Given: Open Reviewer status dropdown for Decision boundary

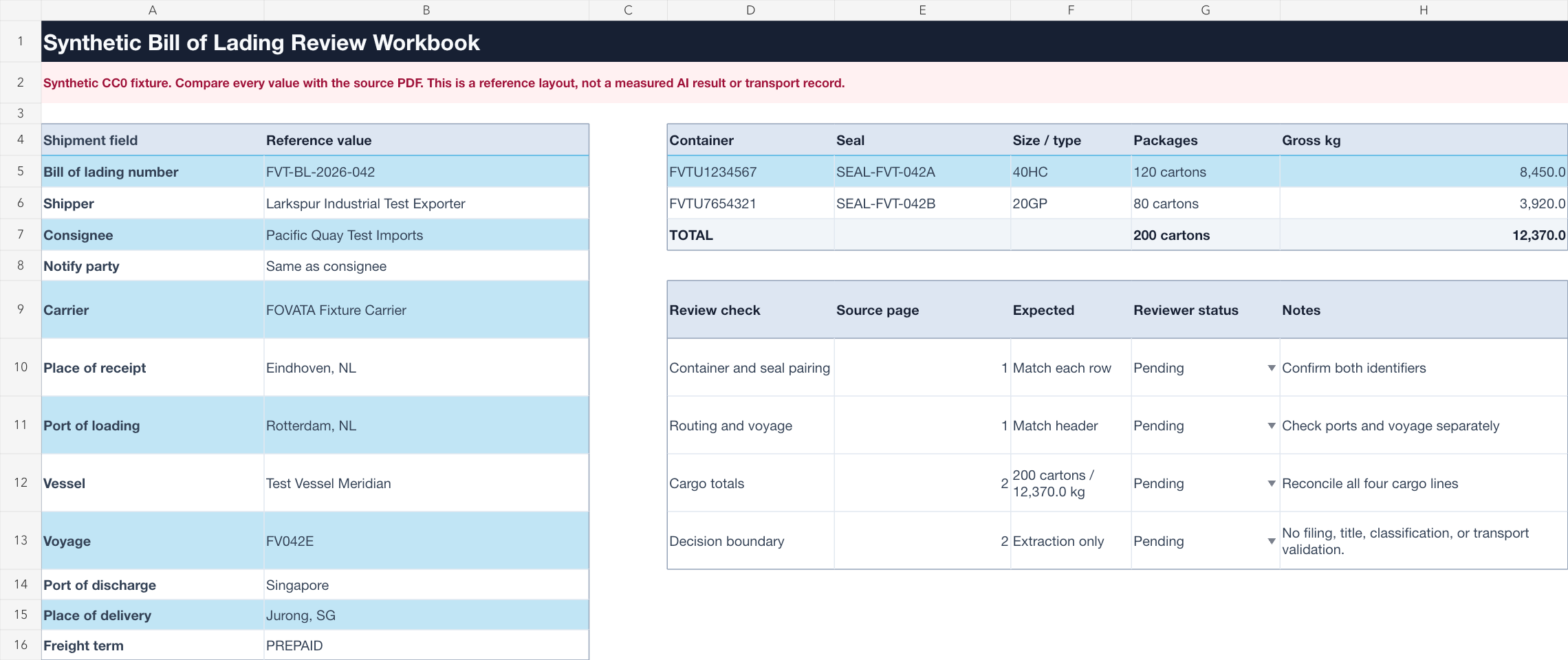Looking at the screenshot, I should 1272,541.
